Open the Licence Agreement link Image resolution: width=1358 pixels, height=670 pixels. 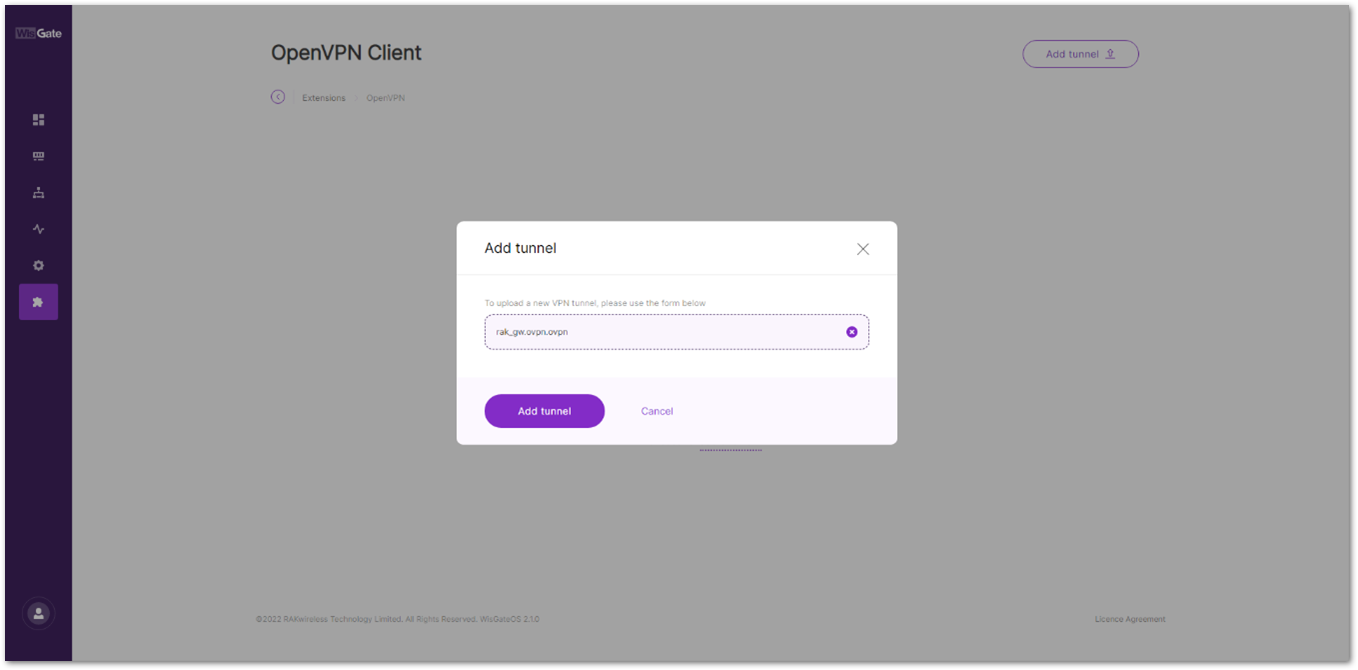(x=1129, y=619)
